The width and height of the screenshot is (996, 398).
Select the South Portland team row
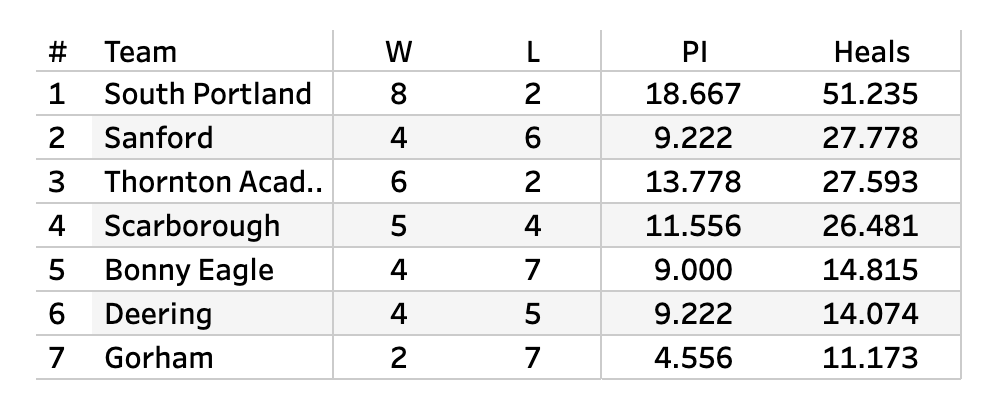pos(498,93)
